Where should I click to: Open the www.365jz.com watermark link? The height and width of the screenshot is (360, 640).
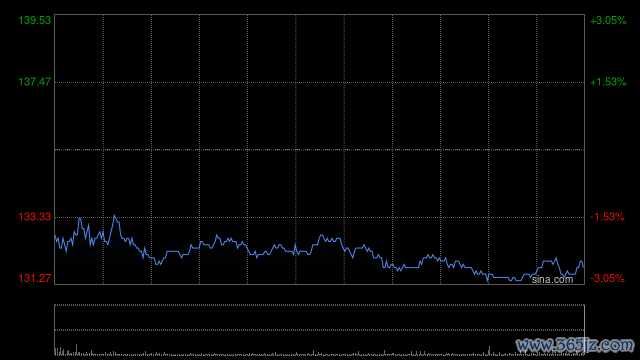tap(575, 345)
